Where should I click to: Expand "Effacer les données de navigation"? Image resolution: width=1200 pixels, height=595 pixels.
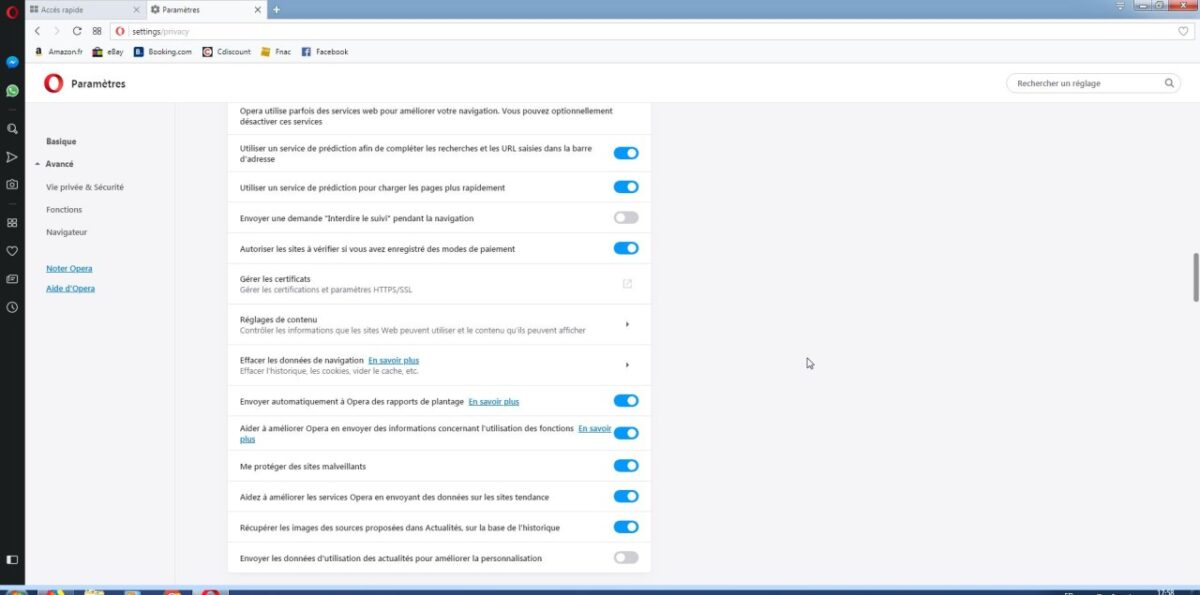[627, 365]
